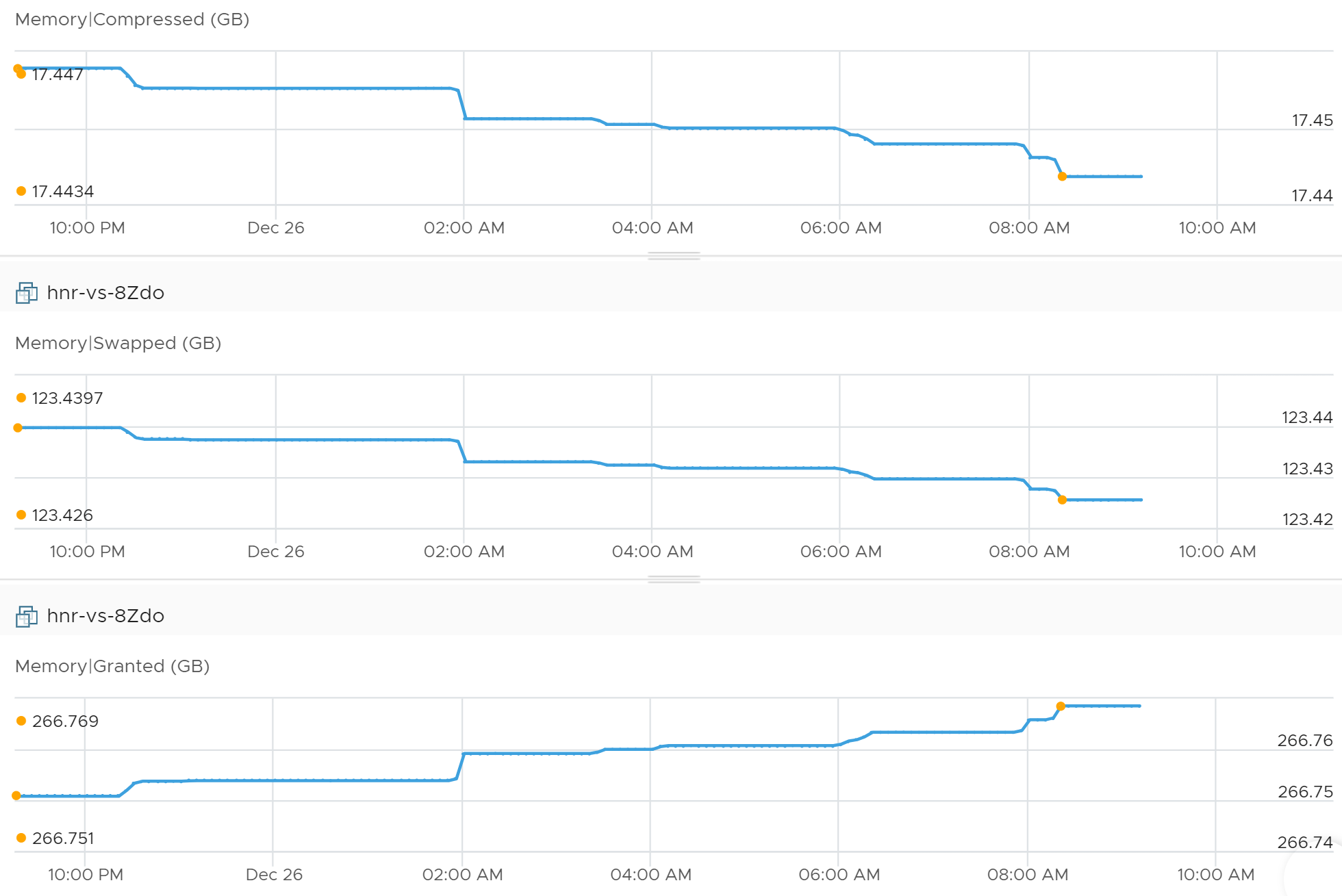
Task: Click 04:00 AM on the Swapped chart axis
Action: click(x=653, y=552)
